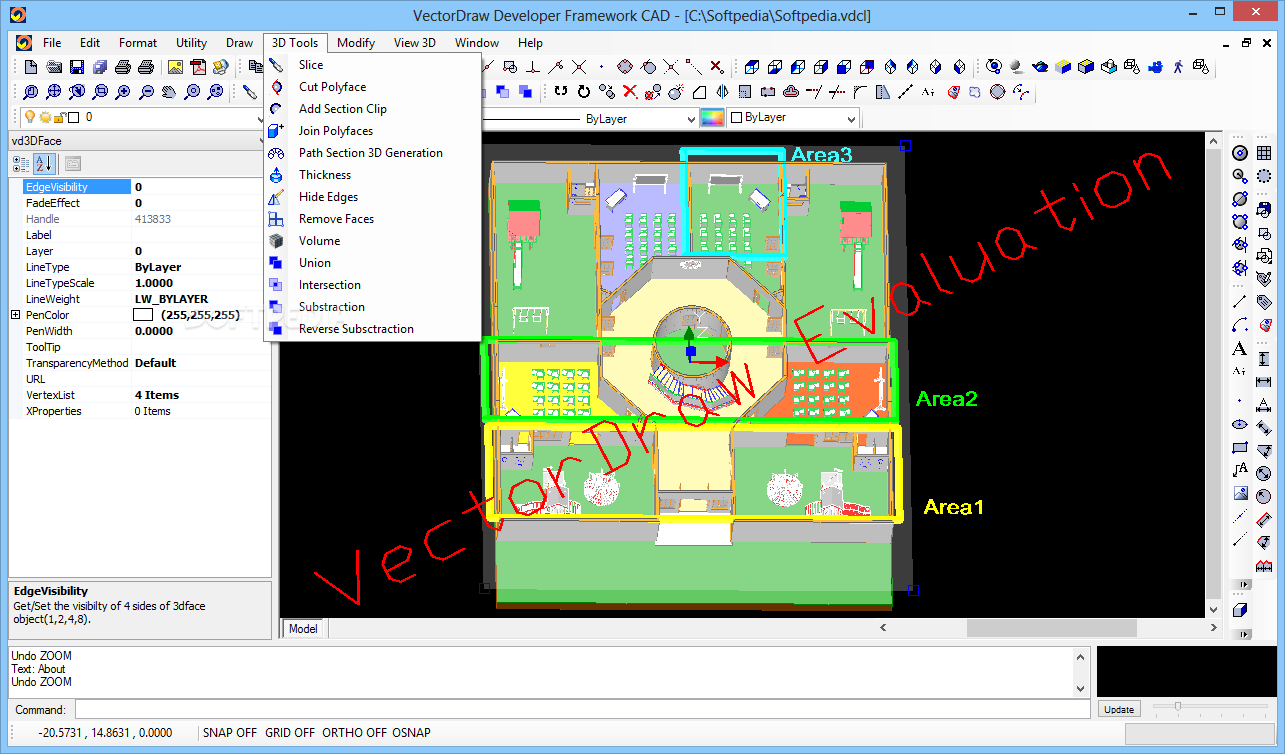Click into the Command input field
Viewport: 1285px width, 754px height.
click(582, 709)
